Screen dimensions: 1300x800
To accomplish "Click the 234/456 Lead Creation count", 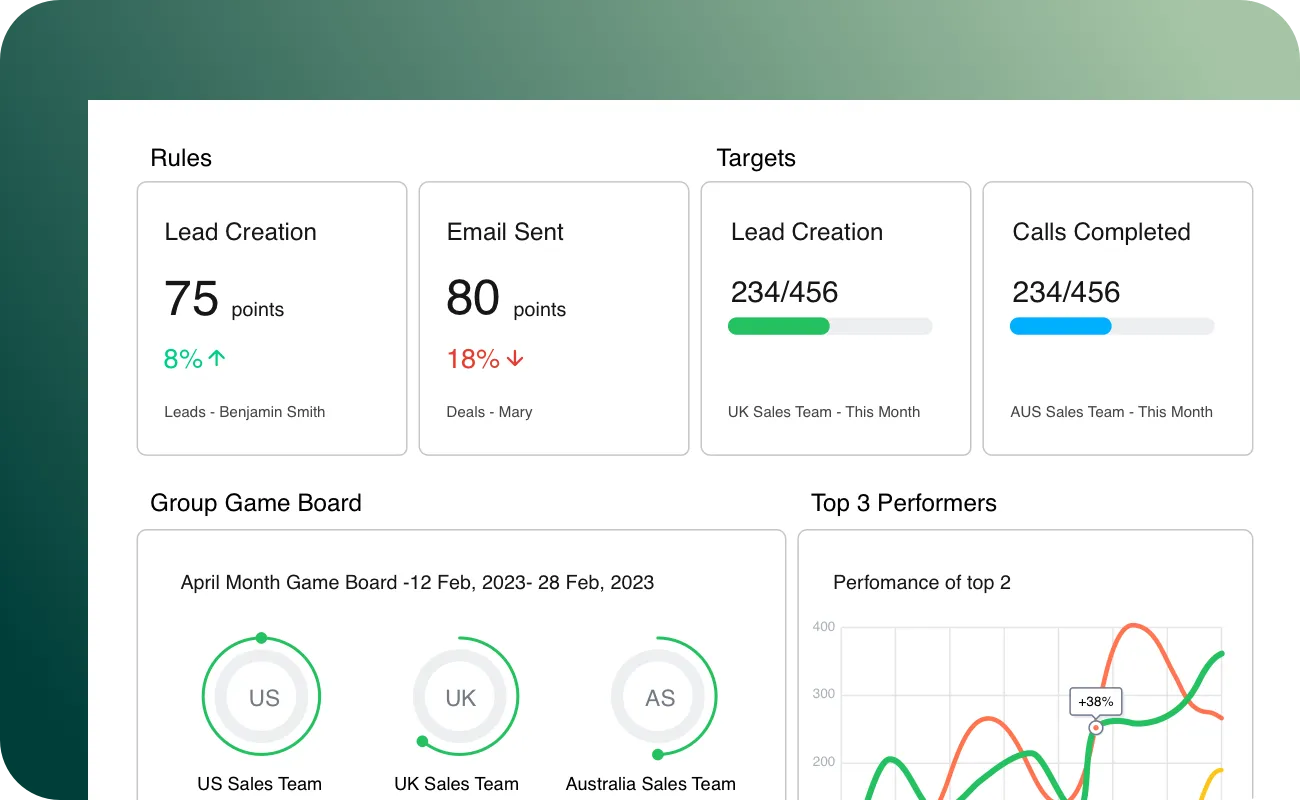I will 784,291.
